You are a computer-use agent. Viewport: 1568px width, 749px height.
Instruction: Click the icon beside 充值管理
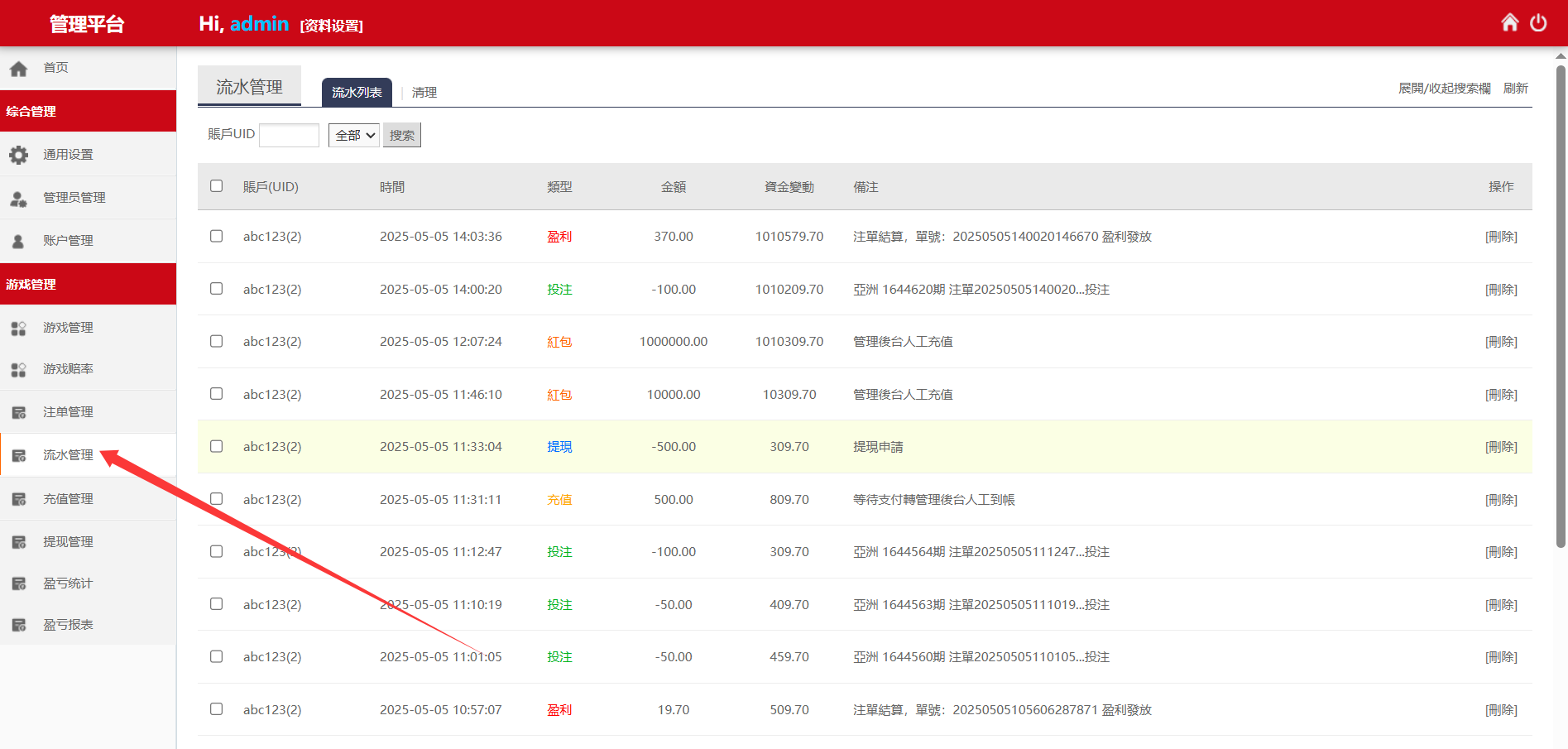tap(18, 499)
